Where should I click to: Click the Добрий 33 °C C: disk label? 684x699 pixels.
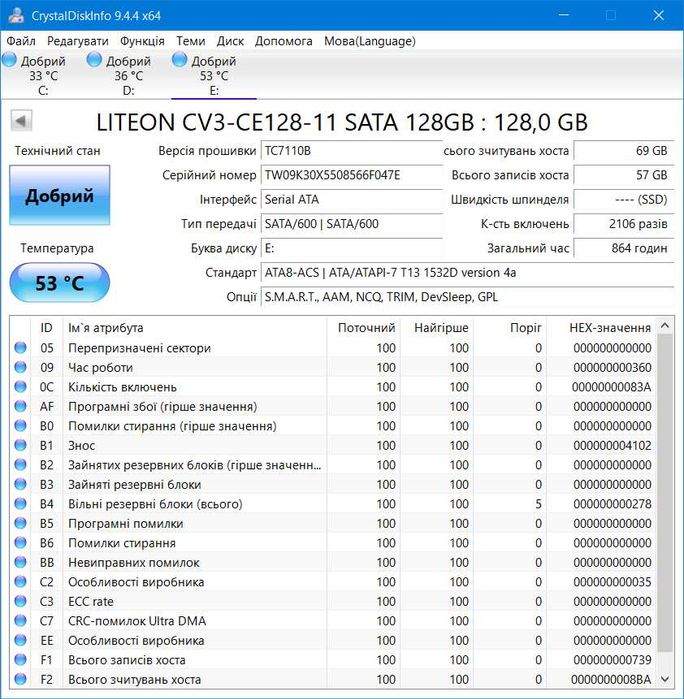43,75
